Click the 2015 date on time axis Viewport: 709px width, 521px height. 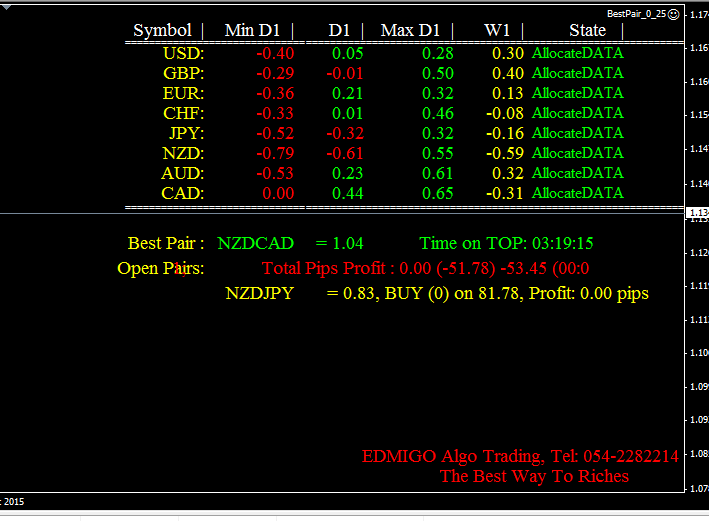tap(14, 502)
